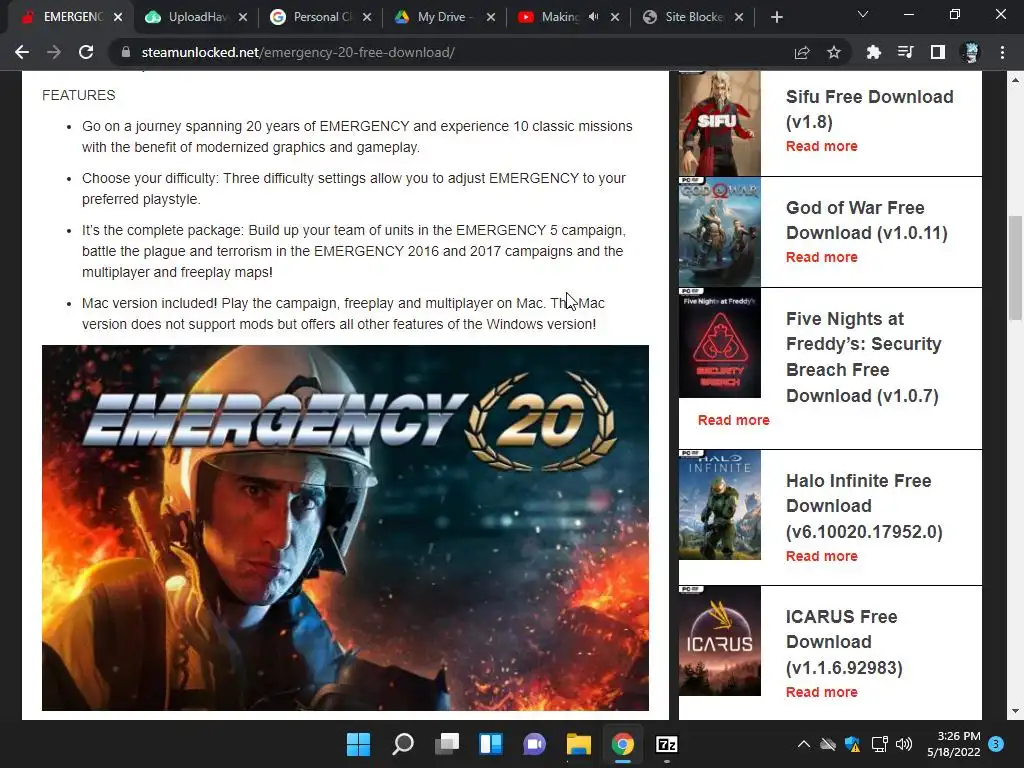Click the scrollbar down arrow
1024x768 pixels.
[1015, 711]
